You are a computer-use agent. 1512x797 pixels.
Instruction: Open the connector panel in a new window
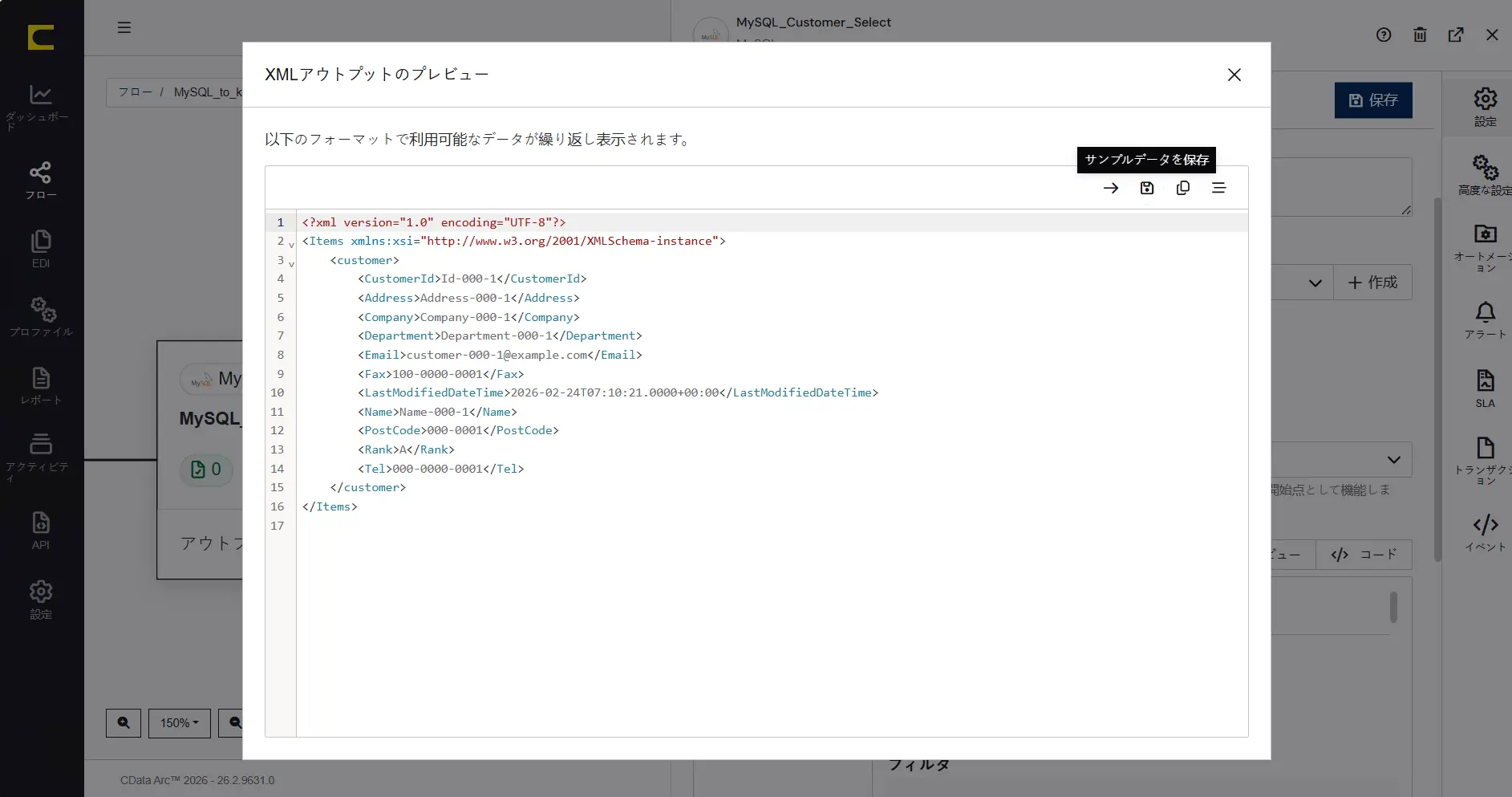(x=1456, y=35)
